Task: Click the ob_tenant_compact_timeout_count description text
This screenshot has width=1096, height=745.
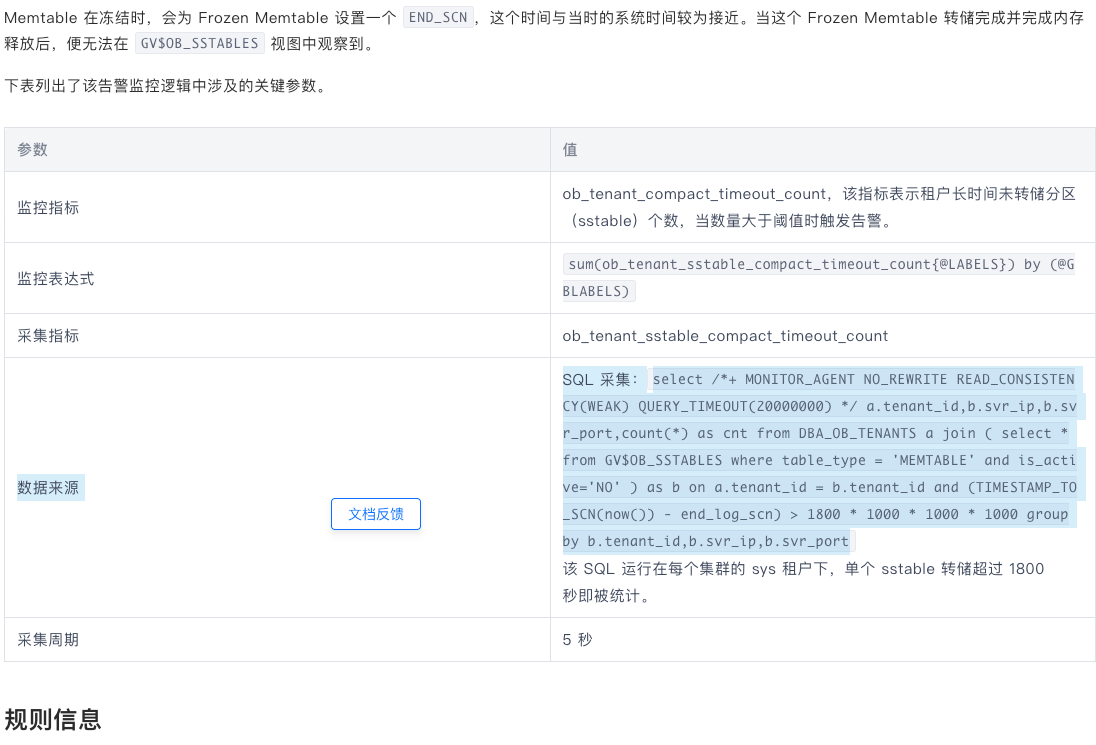Action: 819,207
